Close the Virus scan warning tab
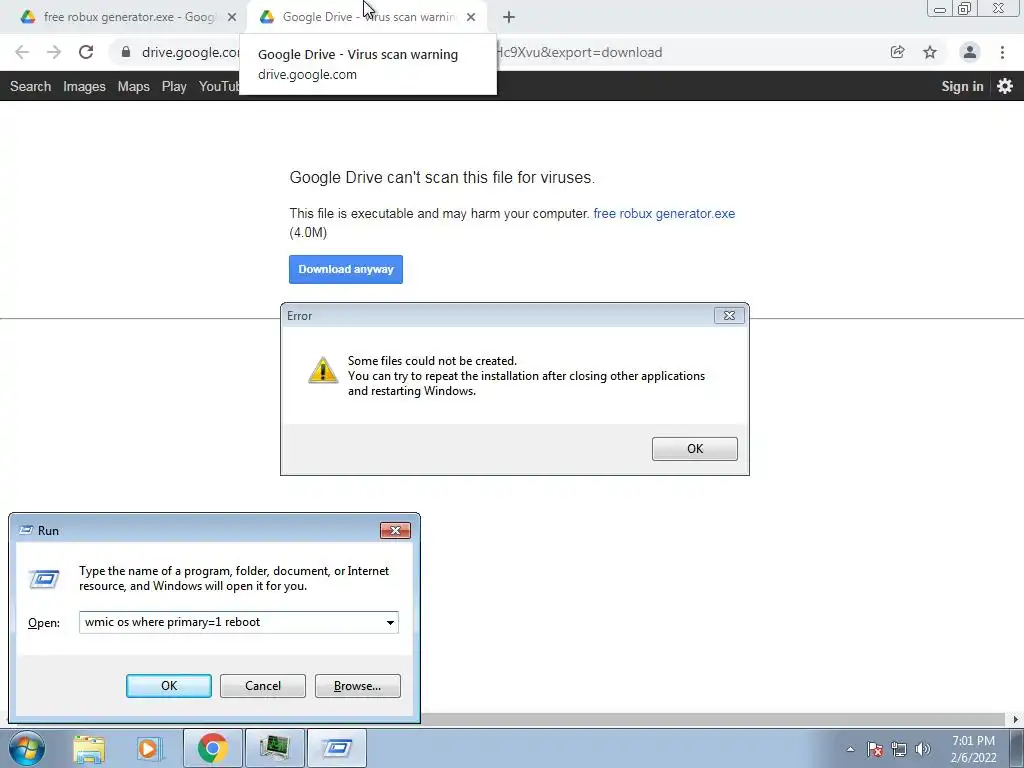Viewport: 1024px width, 768px height. 471,17
